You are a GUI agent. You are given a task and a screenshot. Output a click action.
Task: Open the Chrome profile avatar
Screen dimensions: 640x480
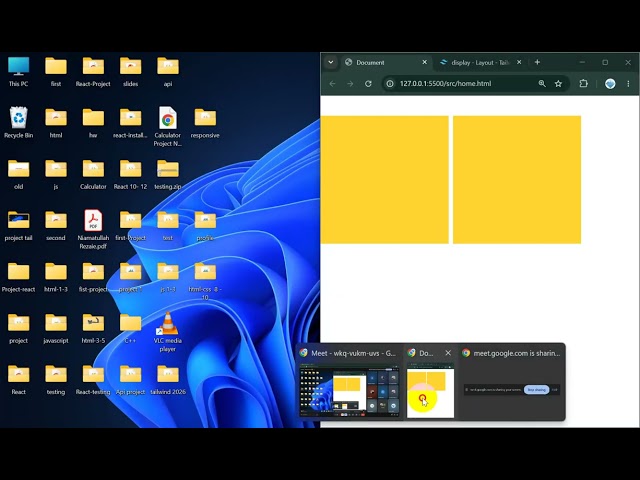[x=610, y=84]
